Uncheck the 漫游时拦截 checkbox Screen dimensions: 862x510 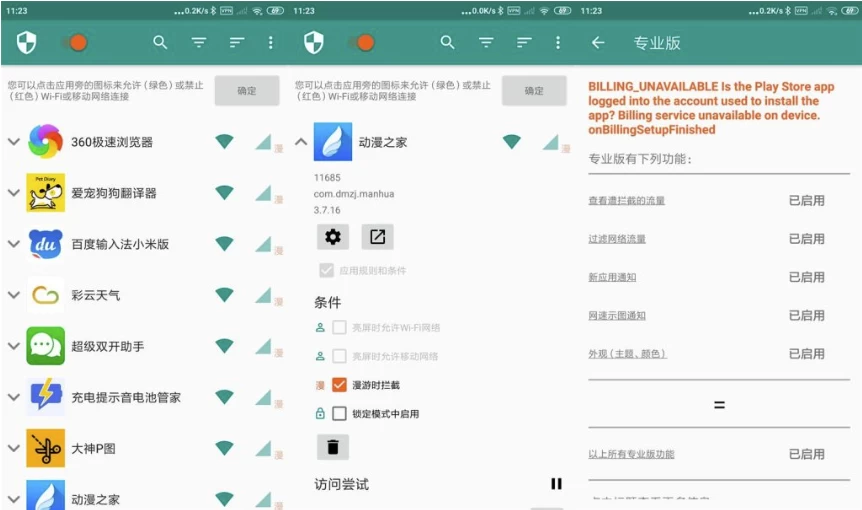click(x=339, y=385)
